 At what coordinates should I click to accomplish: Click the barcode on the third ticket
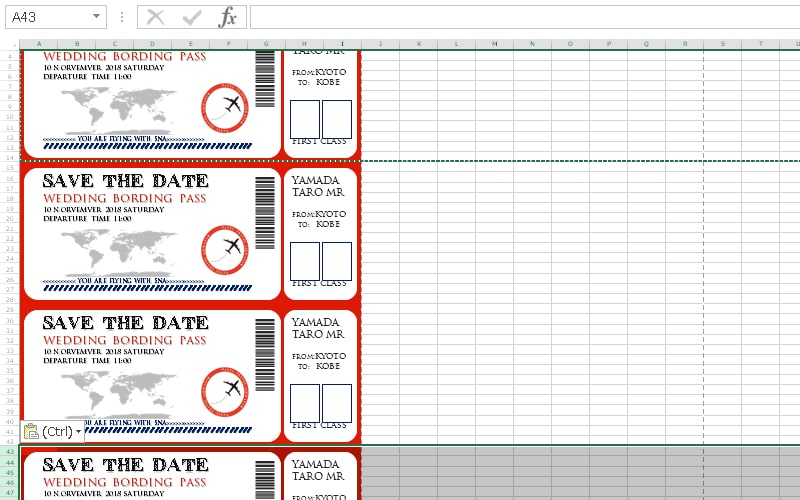[264, 354]
